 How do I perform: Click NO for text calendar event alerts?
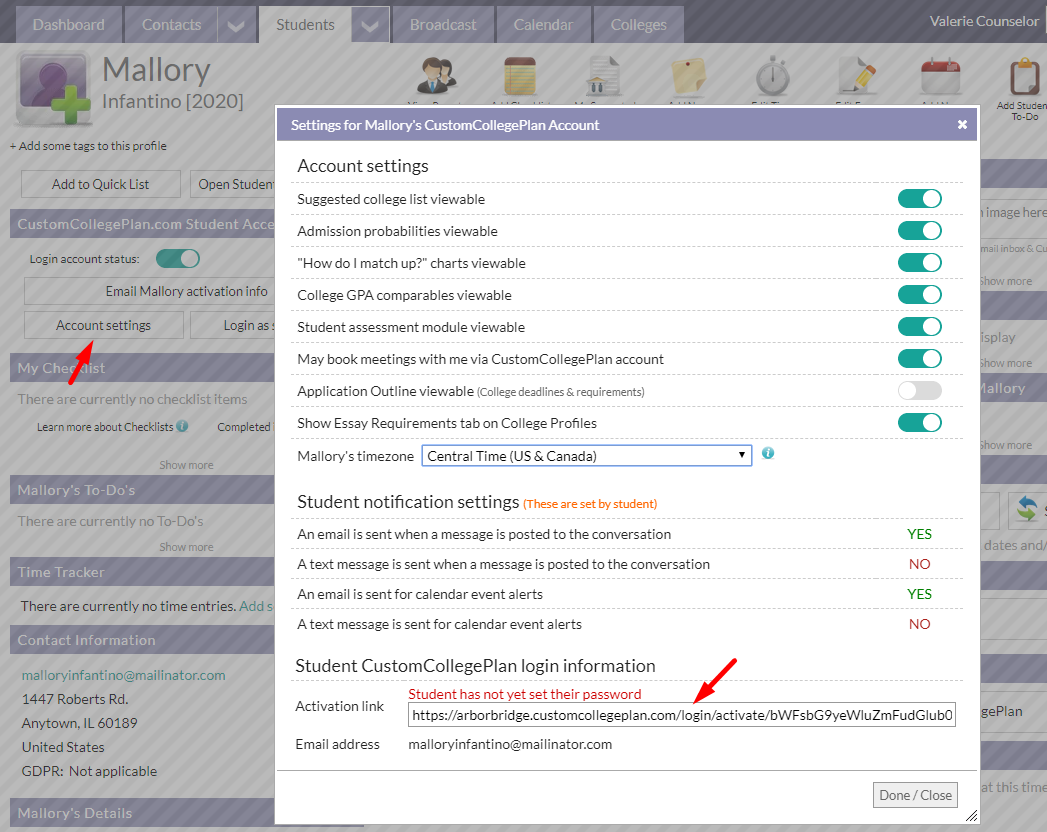click(919, 624)
